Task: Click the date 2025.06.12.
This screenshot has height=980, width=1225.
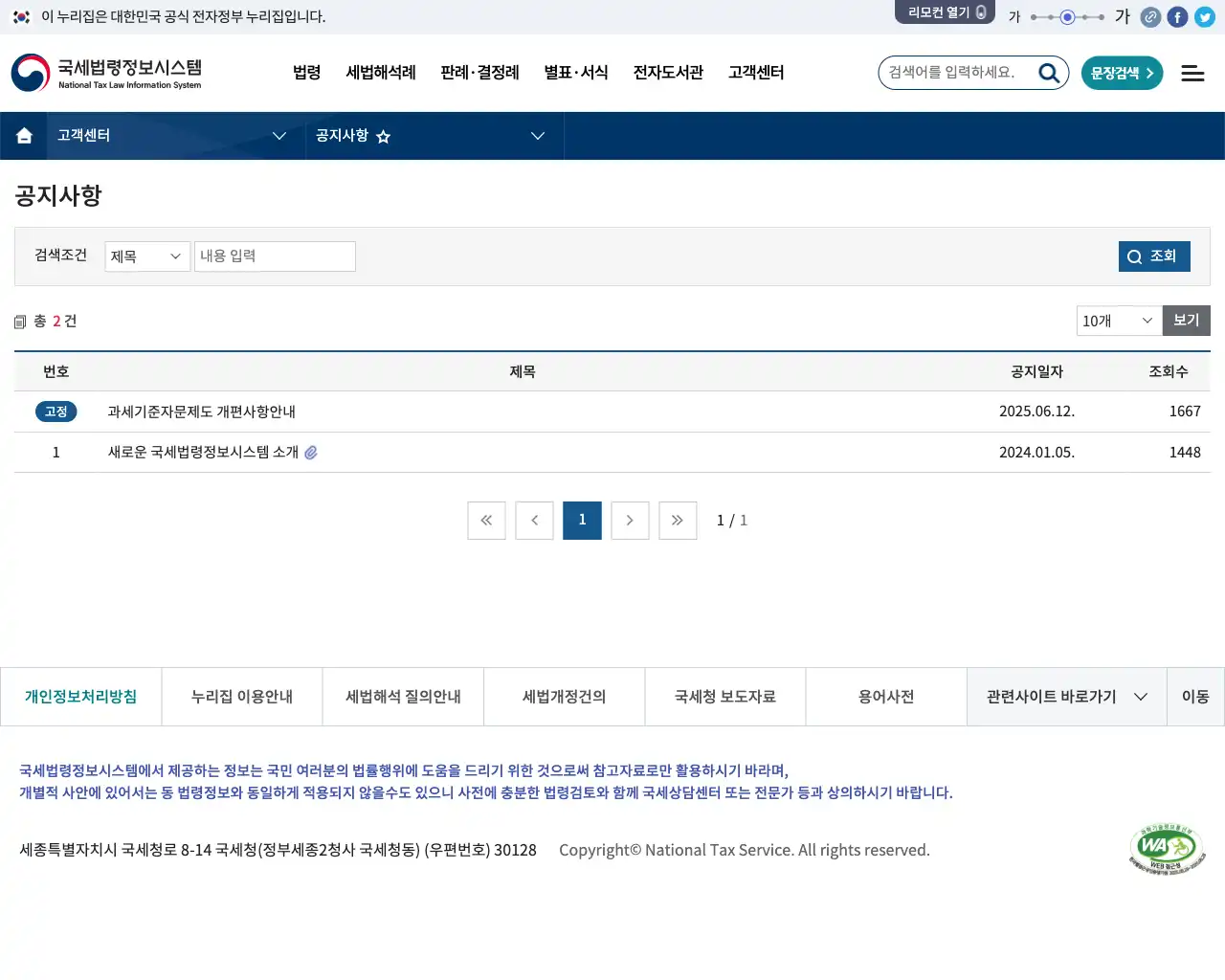Action: [x=1036, y=412]
